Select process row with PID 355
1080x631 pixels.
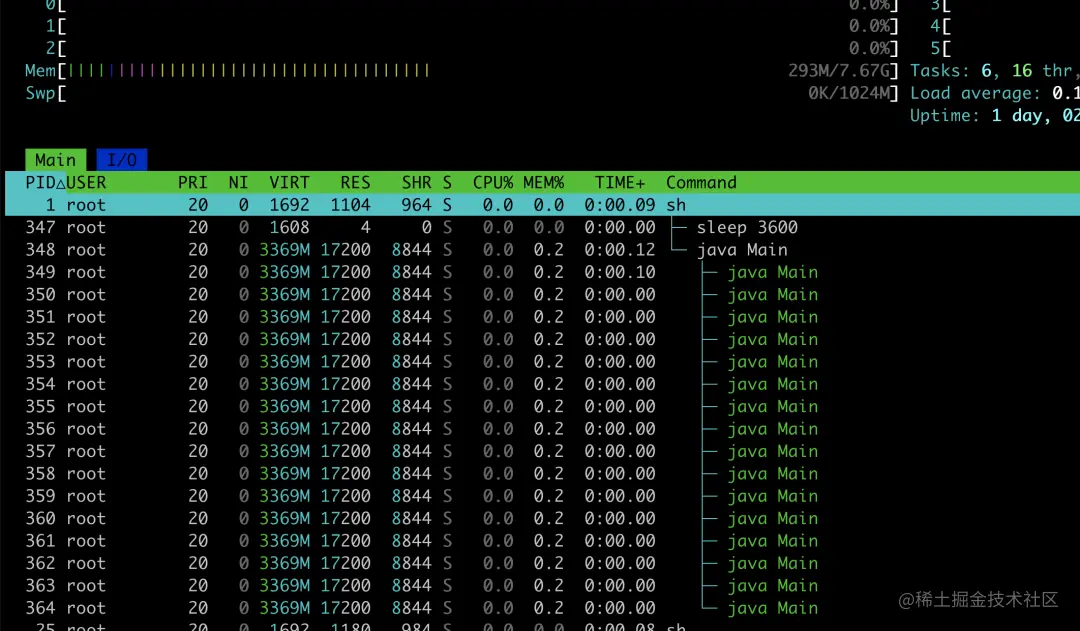click(542, 406)
